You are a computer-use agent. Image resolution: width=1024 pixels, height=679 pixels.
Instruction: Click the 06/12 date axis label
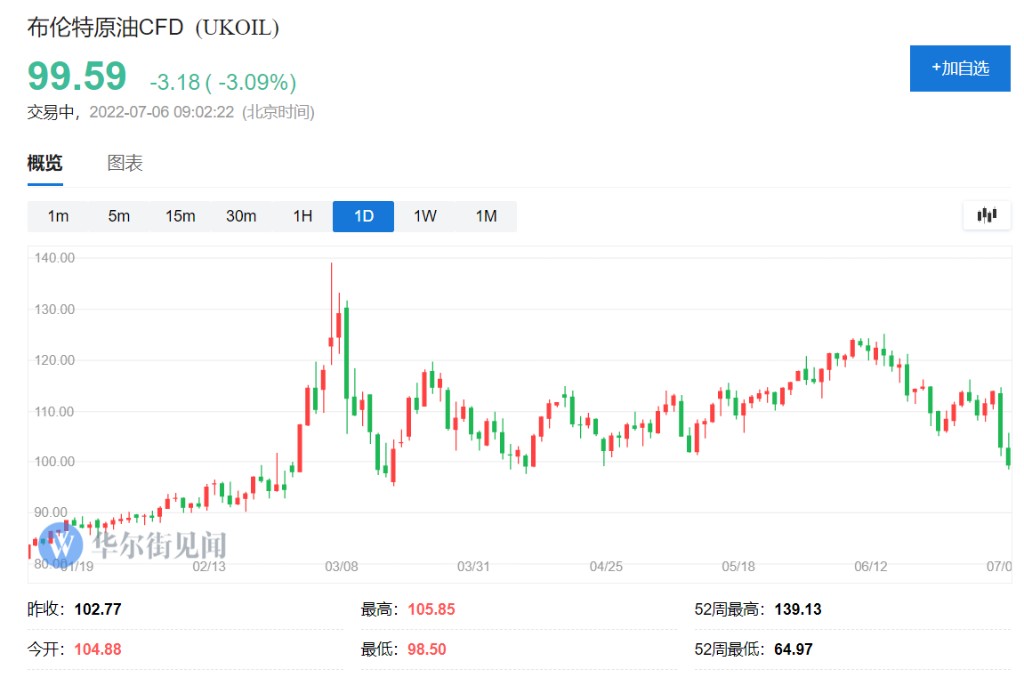coord(871,566)
